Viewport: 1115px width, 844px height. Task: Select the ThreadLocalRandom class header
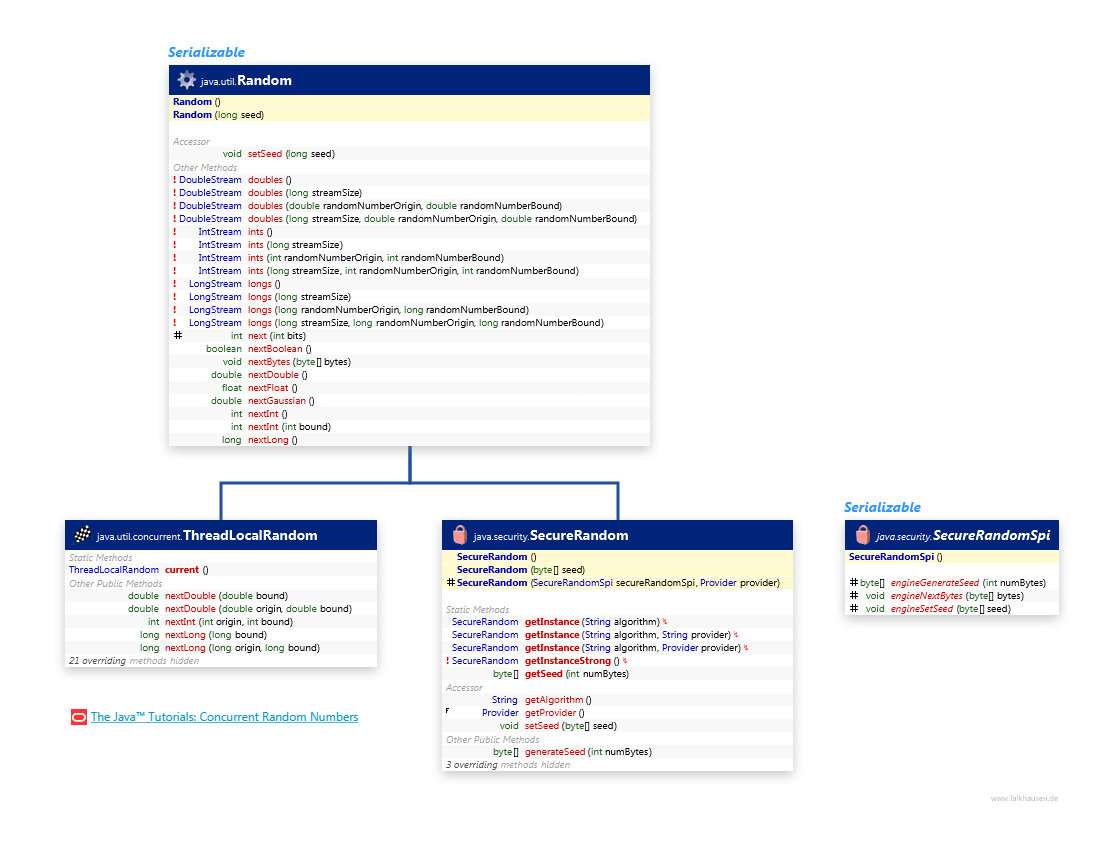tap(221, 535)
